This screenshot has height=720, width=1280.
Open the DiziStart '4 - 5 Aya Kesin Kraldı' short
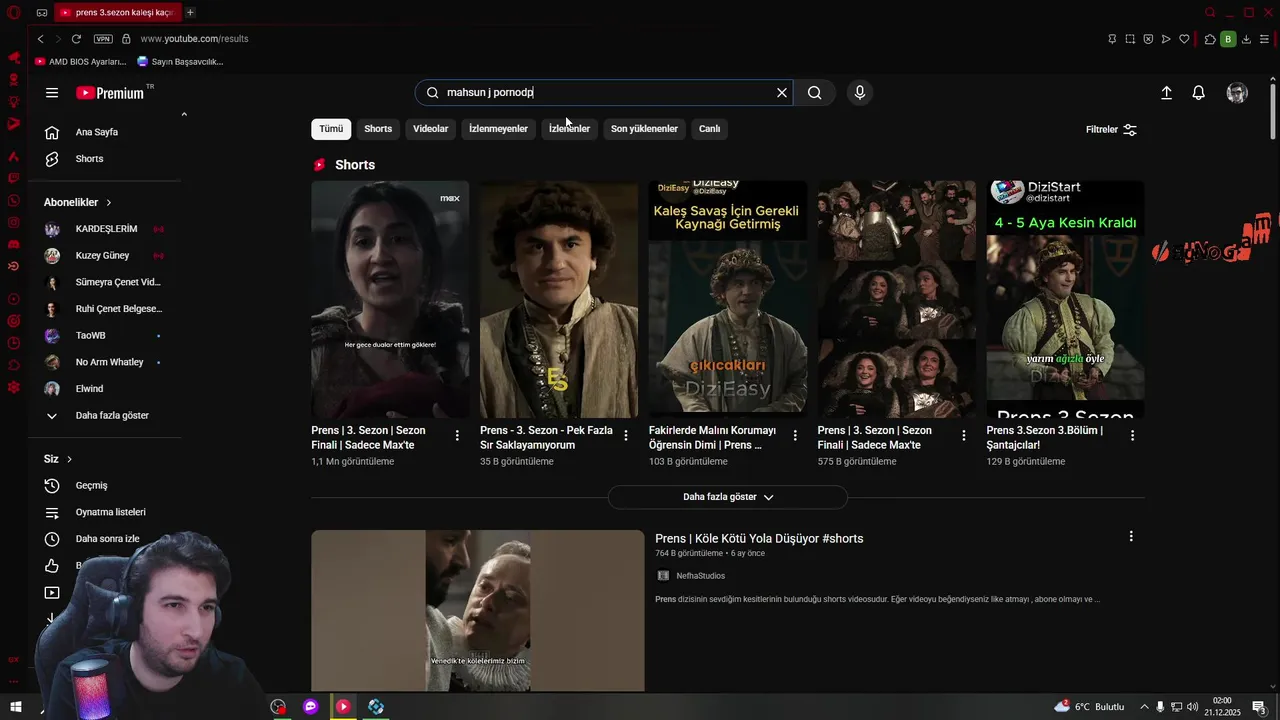[1065, 299]
